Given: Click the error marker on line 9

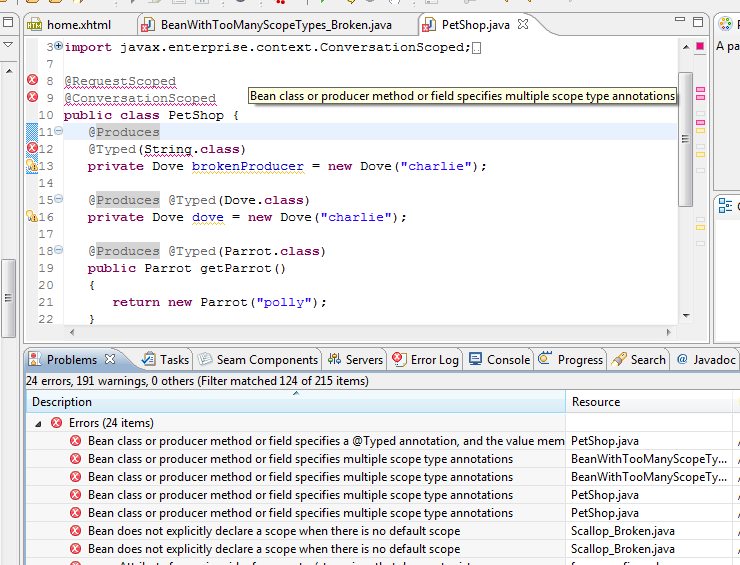Looking at the screenshot, I should click(32, 97).
